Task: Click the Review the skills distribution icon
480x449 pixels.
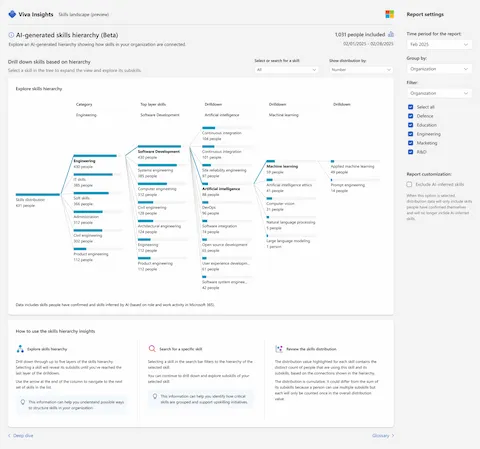Action: coord(279,349)
